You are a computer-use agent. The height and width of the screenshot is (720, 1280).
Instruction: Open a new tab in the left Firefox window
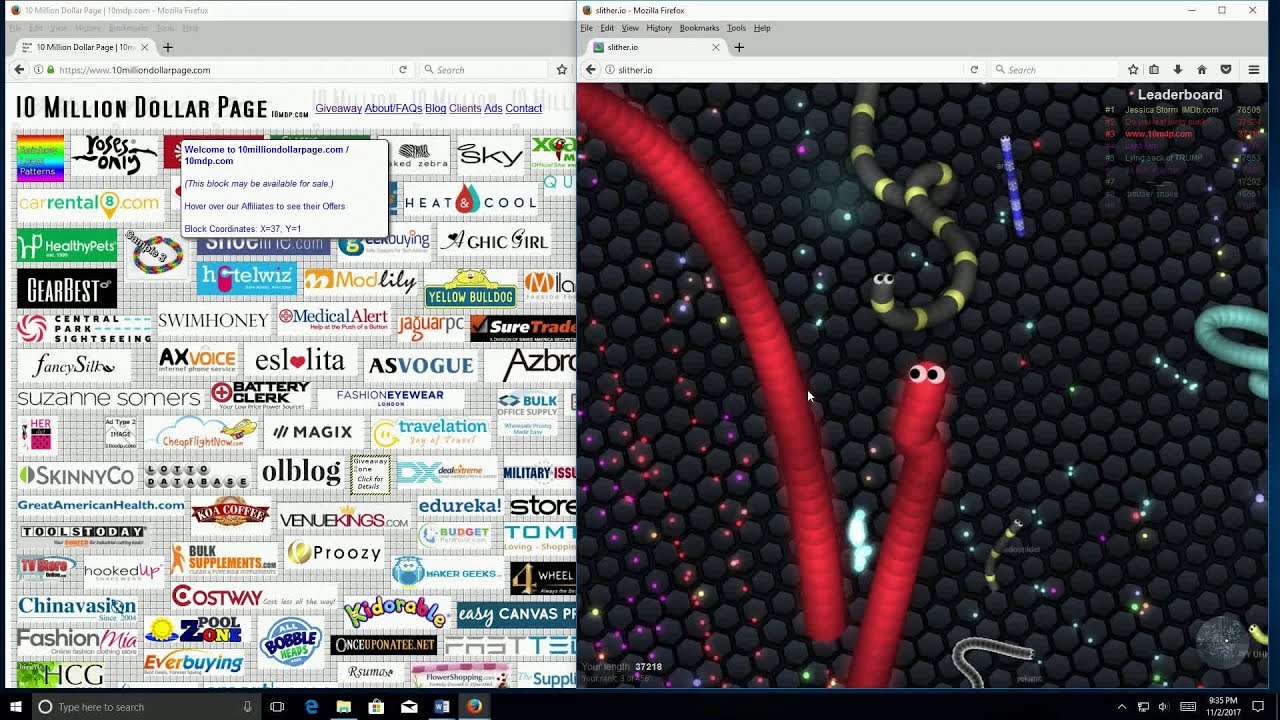tap(168, 47)
